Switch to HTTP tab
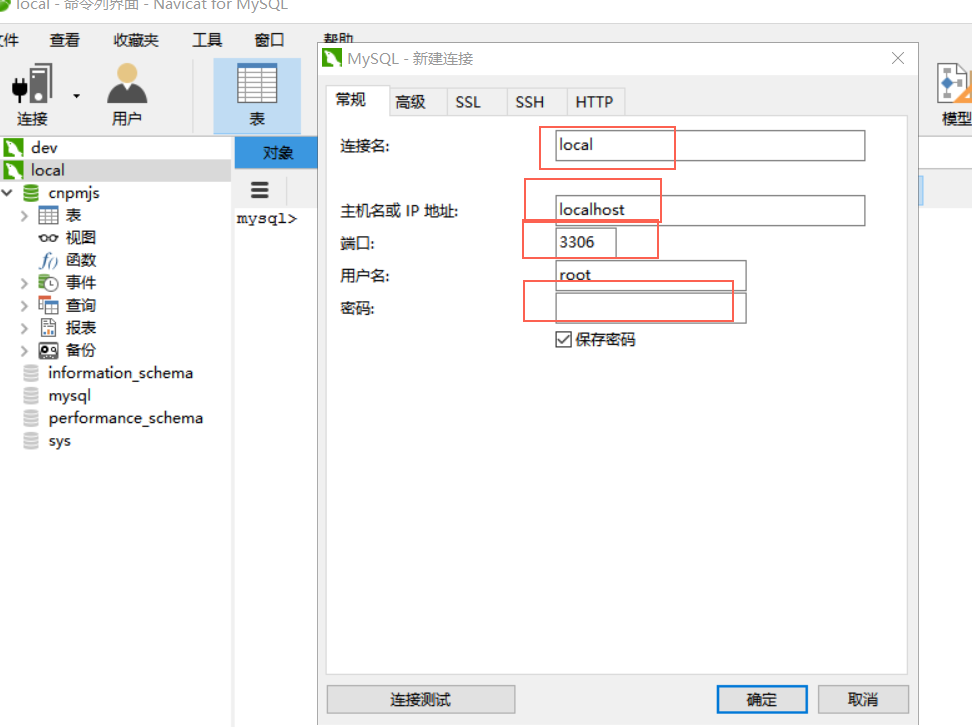The height and width of the screenshot is (727, 972). pyautogui.click(x=594, y=102)
